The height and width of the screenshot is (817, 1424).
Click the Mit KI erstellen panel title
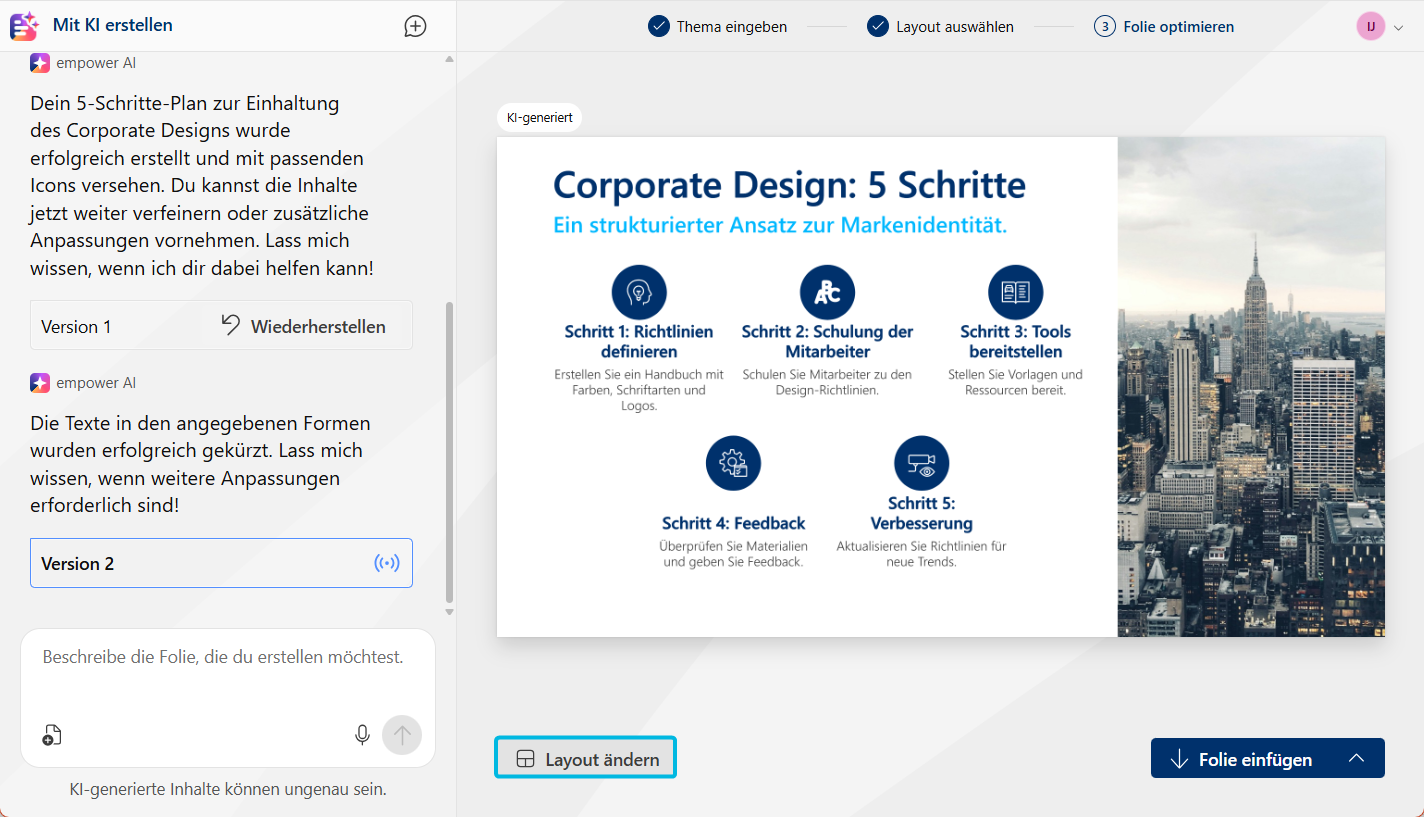click(x=113, y=25)
